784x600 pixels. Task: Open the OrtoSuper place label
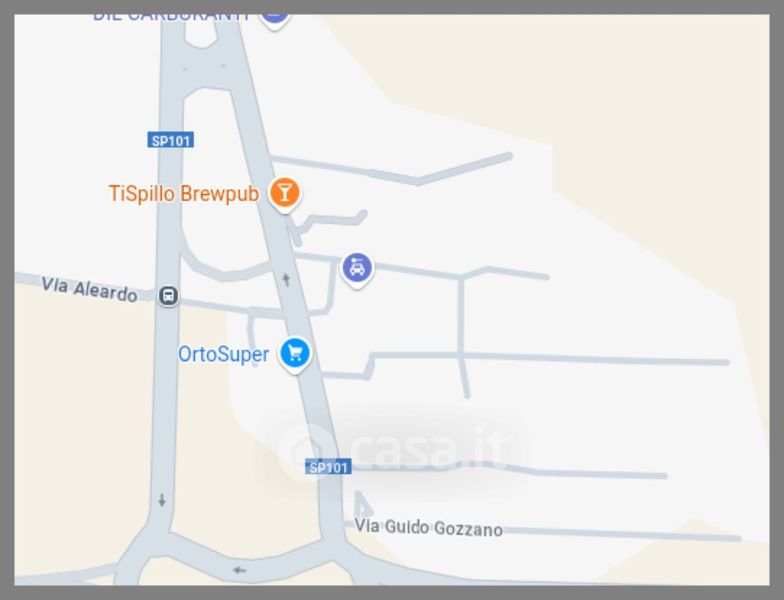[224, 354]
